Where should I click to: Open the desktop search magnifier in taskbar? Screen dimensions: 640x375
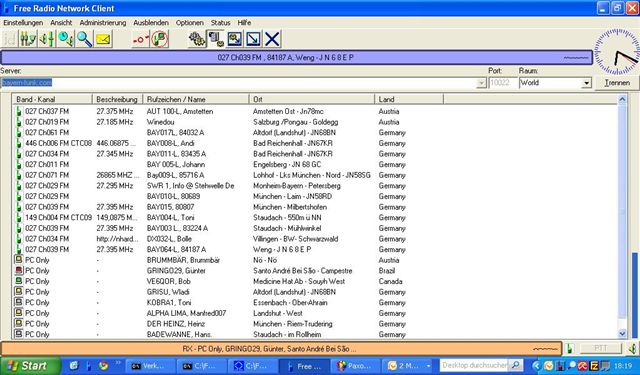(x=515, y=365)
